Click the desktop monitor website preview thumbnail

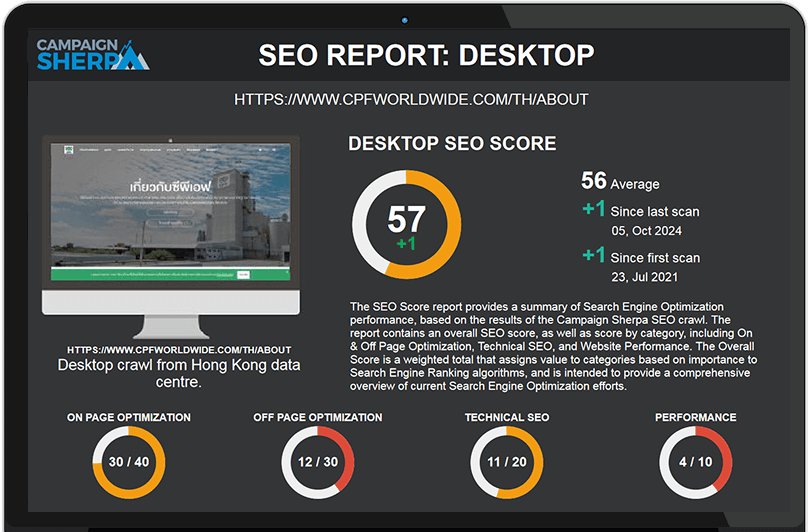point(171,237)
